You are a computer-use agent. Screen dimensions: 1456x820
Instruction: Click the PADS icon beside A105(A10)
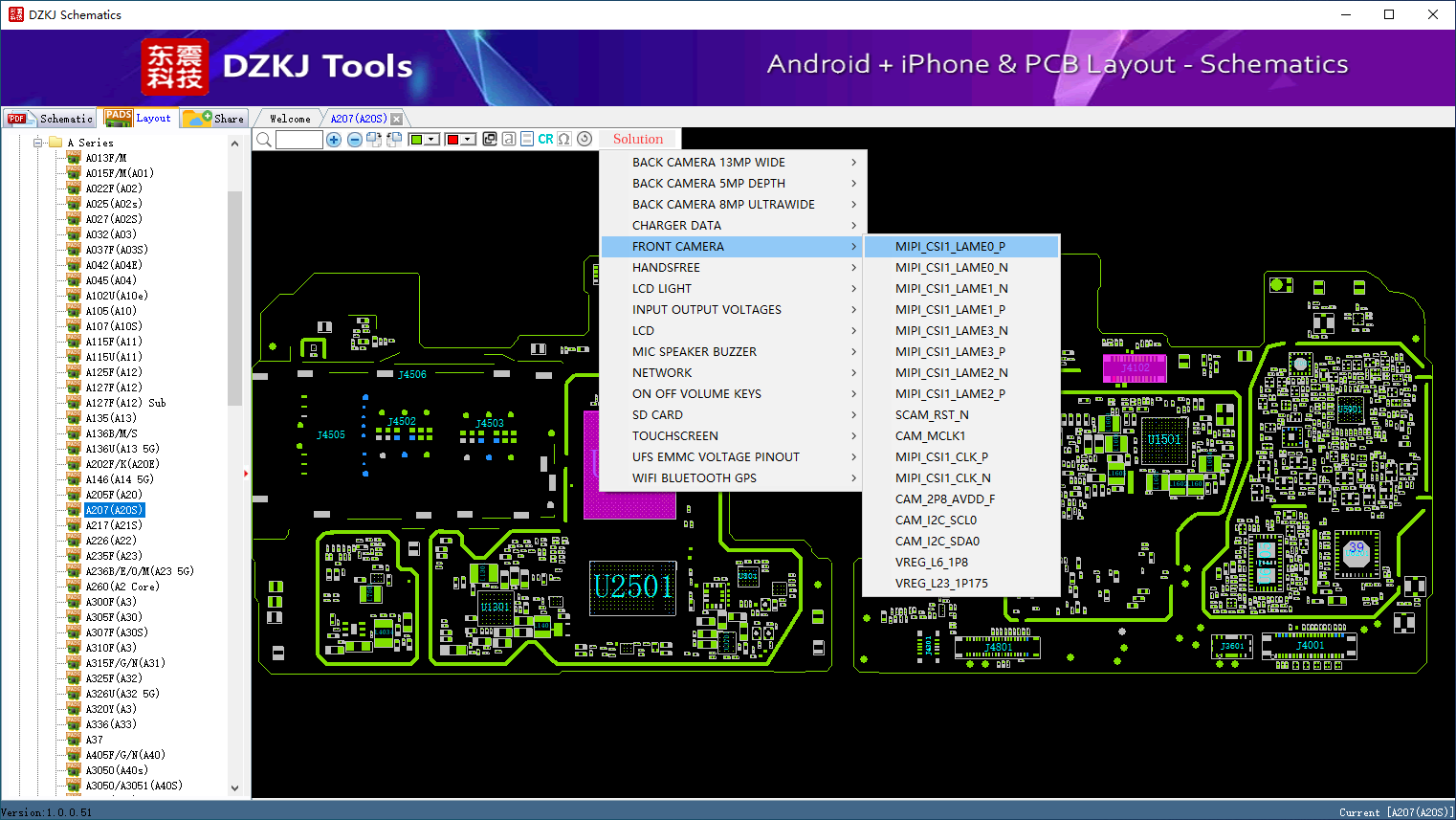[x=74, y=311]
